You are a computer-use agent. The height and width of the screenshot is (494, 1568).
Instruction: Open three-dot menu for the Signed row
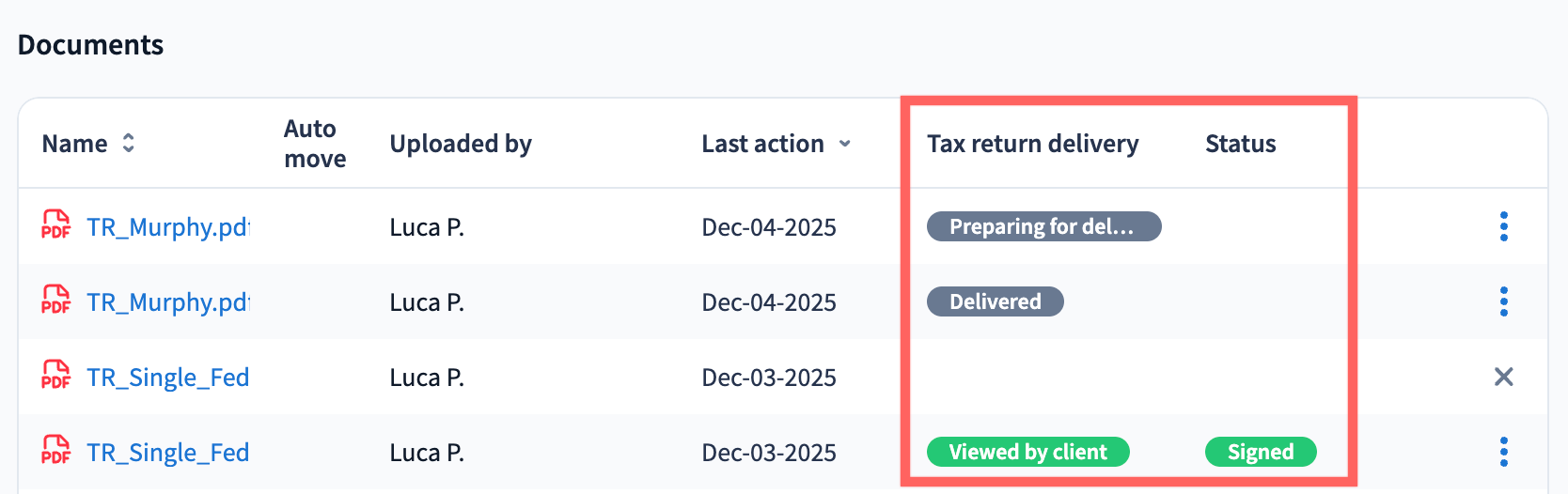point(1503,452)
